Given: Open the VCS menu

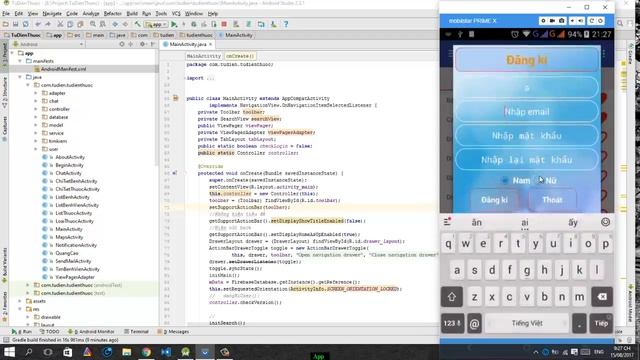Looking at the screenshot, I should (x=176, y=13).
